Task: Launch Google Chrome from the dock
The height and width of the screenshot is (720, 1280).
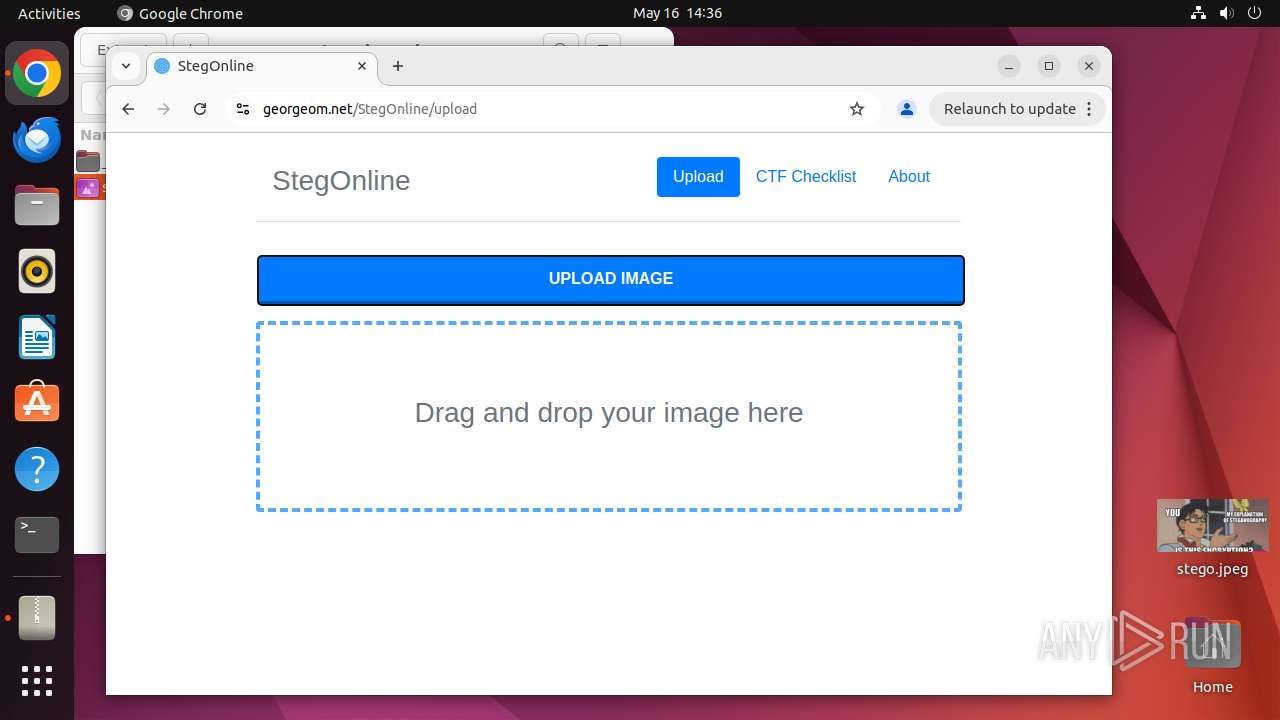Action: pyautogui.click(x=37, y=74)
